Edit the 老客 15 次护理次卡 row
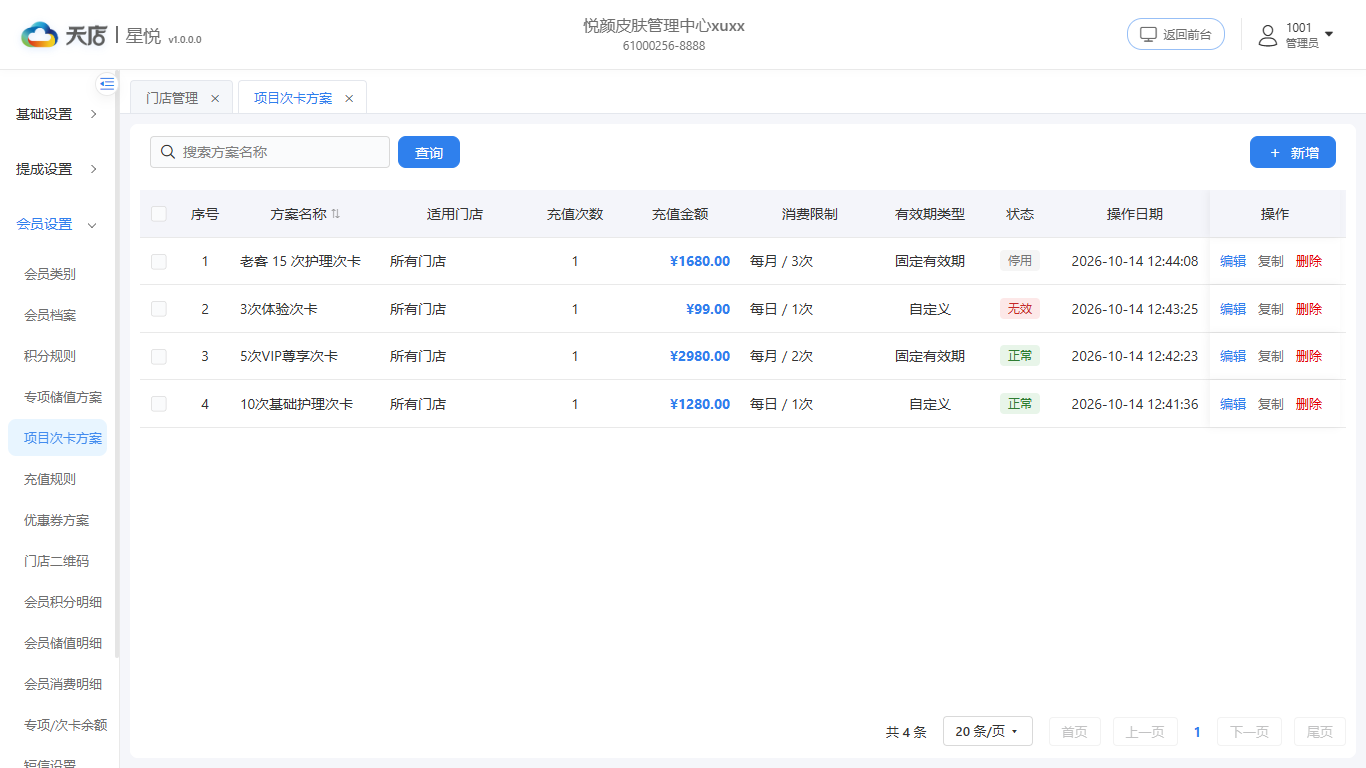 (1233, 261)
